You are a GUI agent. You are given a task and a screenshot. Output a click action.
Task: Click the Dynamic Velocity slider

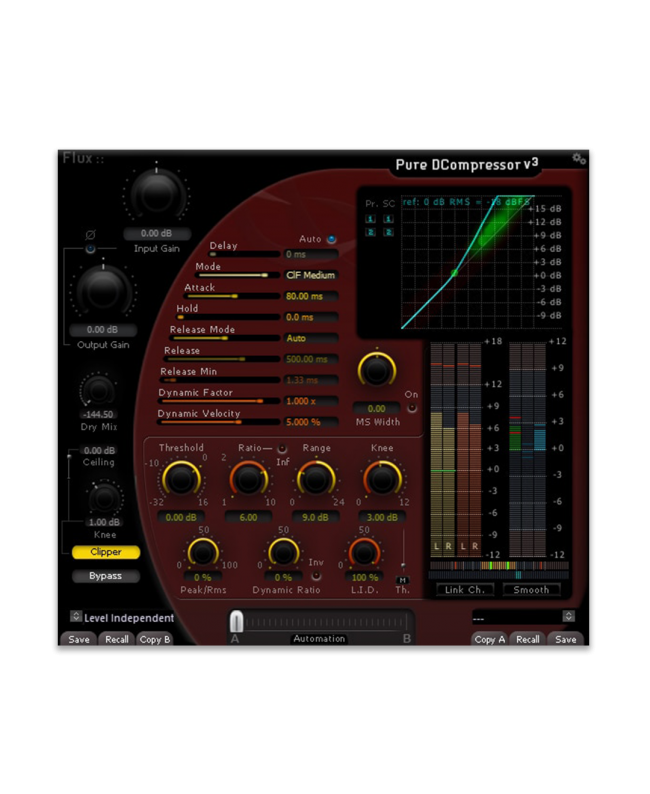(x=218, y=422)
